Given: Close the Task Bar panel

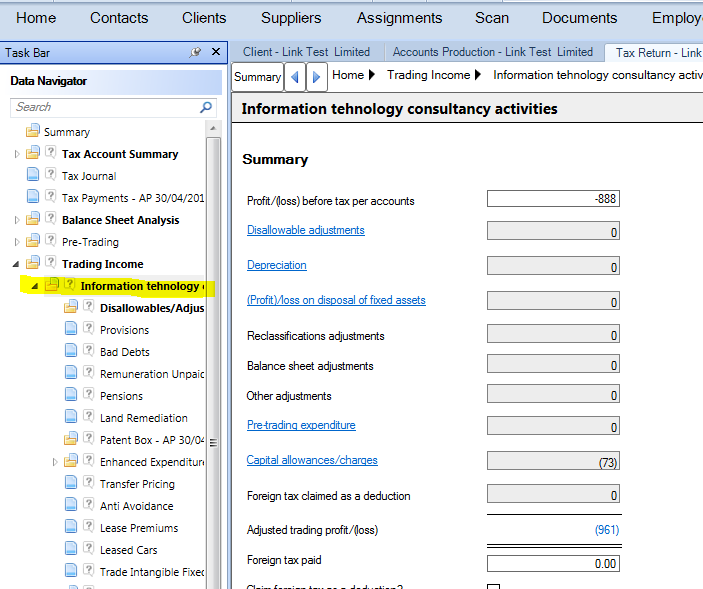Looking at the screenshot, I should coord(216,52).
